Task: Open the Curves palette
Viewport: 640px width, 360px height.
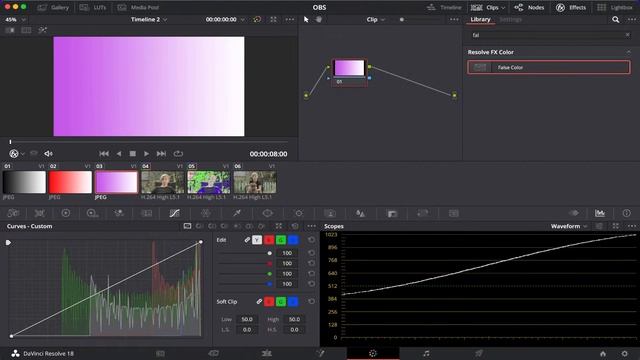Action: pos(175,213)
